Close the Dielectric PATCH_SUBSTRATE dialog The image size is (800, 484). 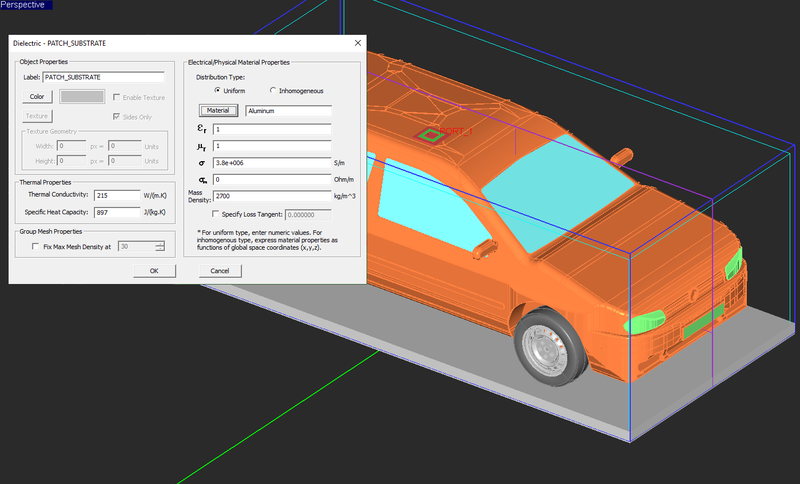[357, 43]
